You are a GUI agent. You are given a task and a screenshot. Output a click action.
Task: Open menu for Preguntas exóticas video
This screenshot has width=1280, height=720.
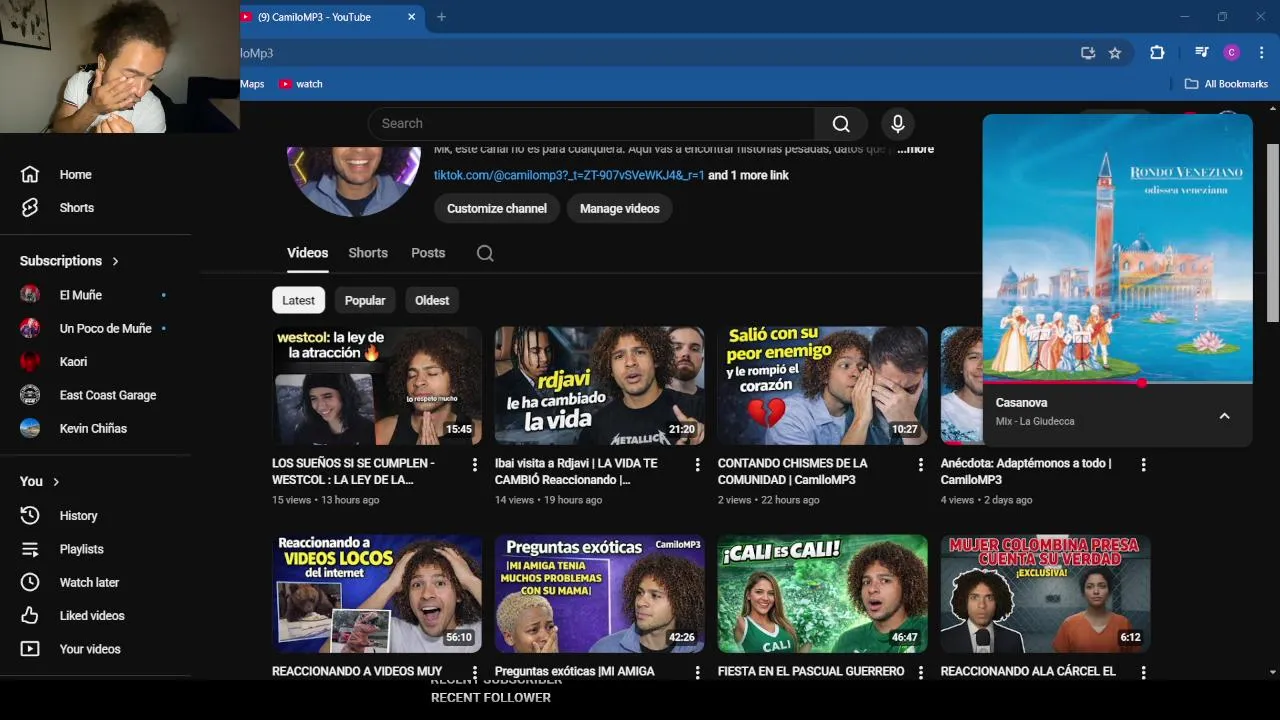[698, 672]
